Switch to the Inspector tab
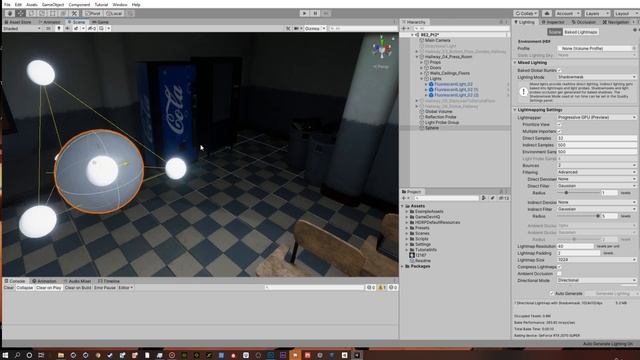The height and width of the screenshot is (360, 640). pyautogui.click(x=553, y=22)
